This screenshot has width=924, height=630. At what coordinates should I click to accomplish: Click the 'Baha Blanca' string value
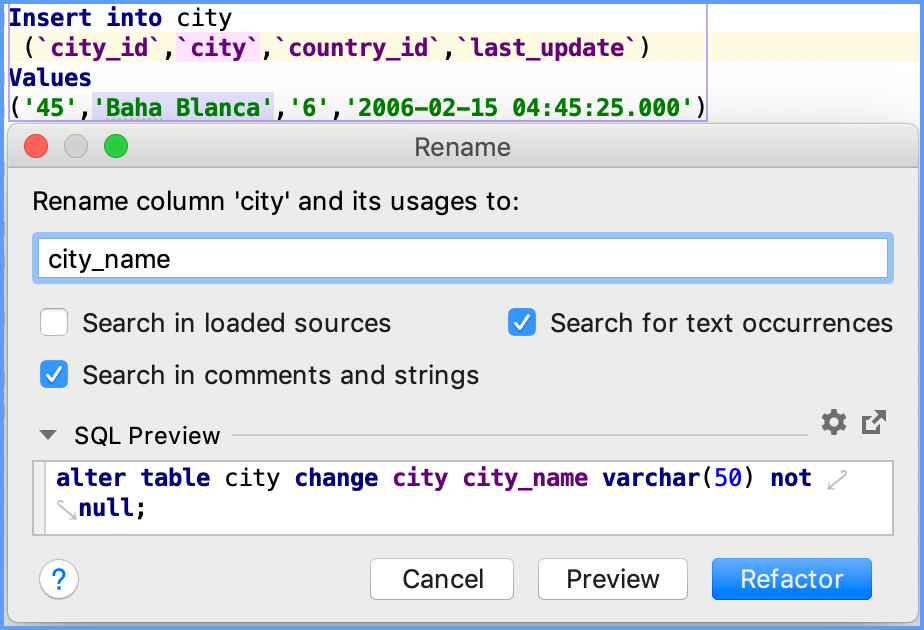[x=183, y=106]
